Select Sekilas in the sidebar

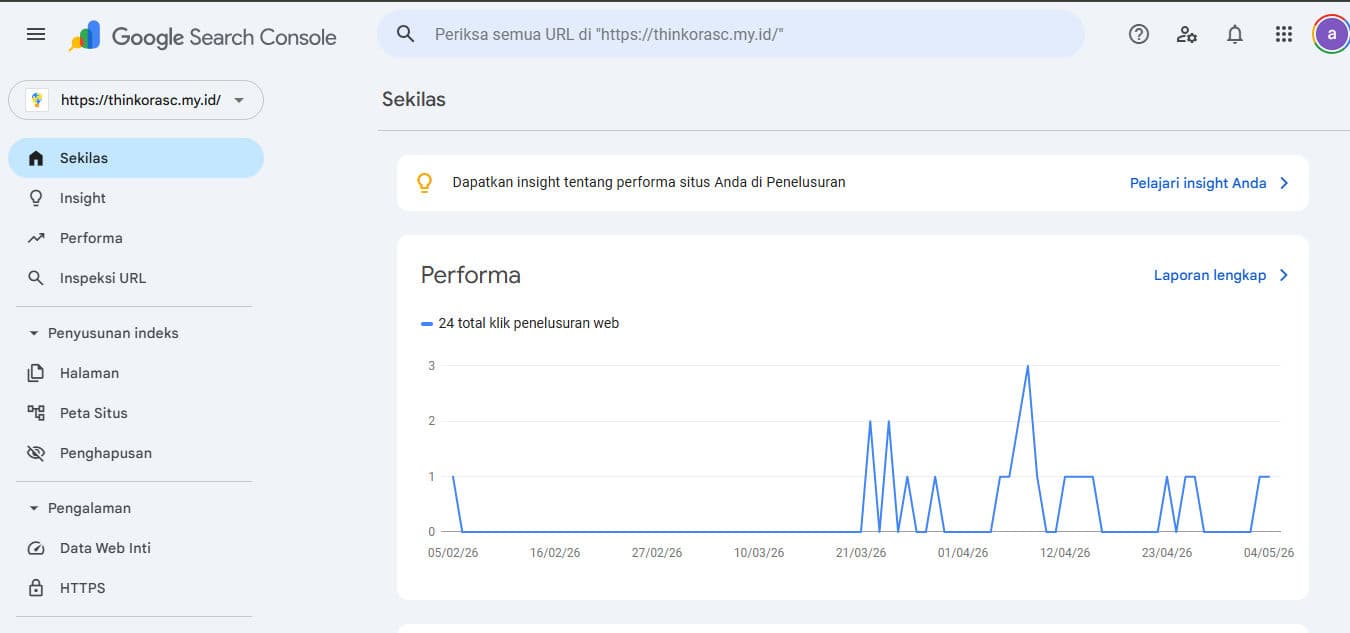click(136, 158)
